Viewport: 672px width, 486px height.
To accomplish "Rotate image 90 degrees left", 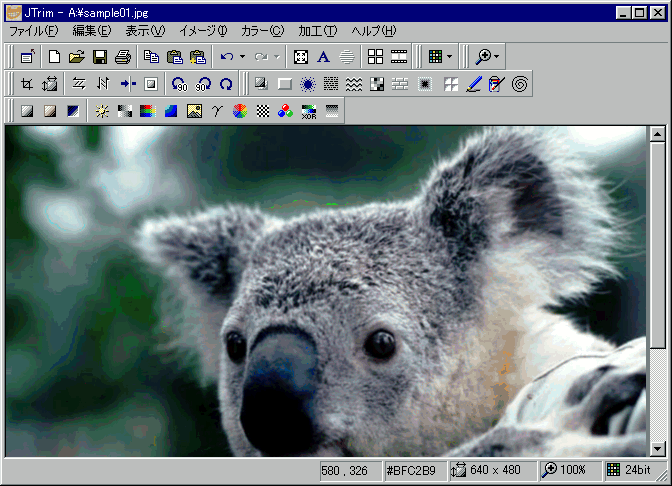I will (179, 84).
